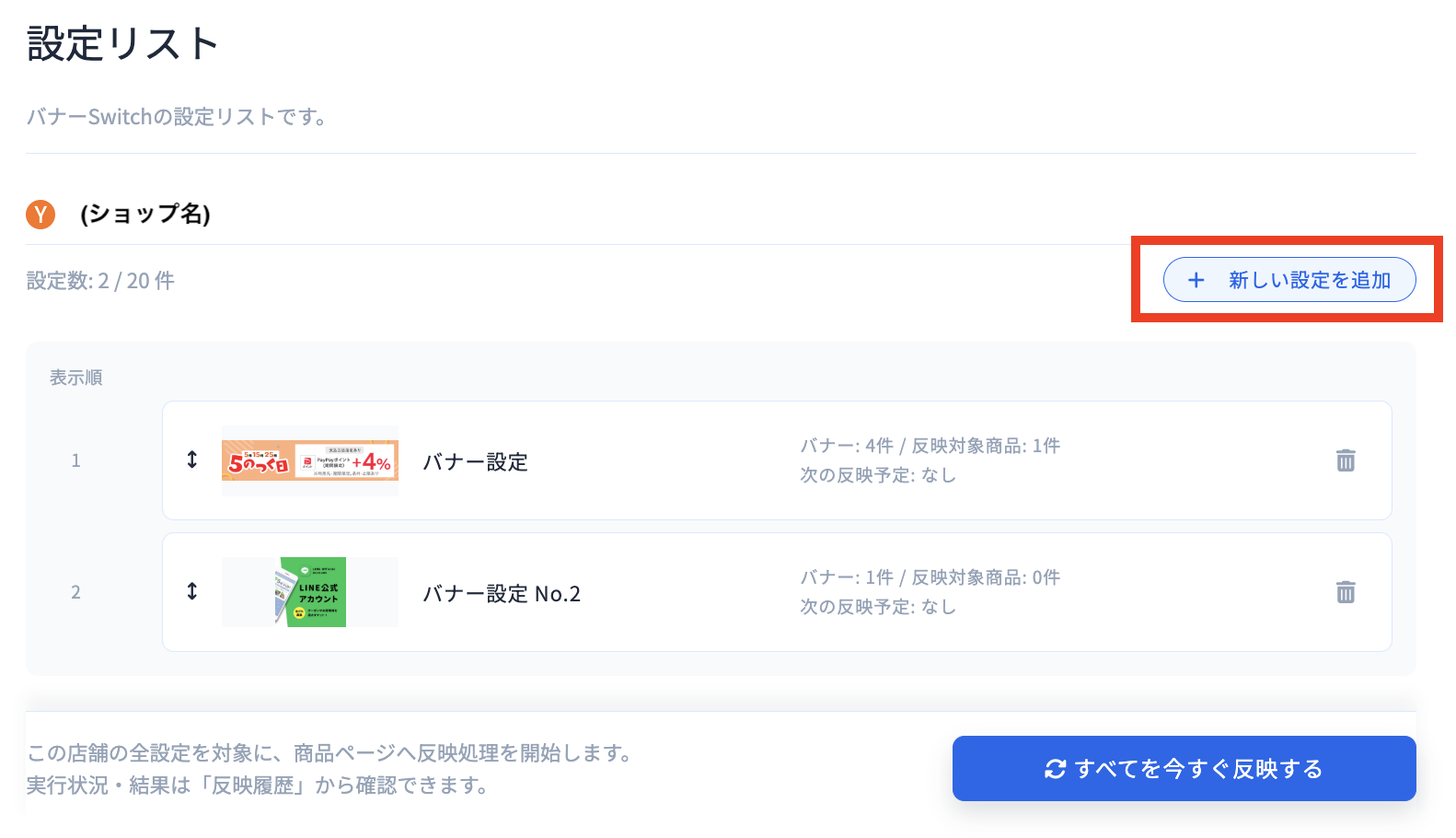1456x838 pixels.
Task: Click the この店舗の全設定を対象に notice text
Action: (x=329, y=753)
